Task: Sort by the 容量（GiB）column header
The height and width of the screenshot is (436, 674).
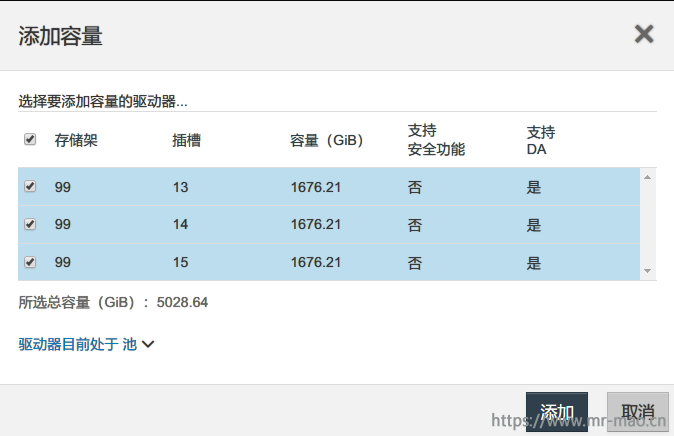Action: pos(326,140)
